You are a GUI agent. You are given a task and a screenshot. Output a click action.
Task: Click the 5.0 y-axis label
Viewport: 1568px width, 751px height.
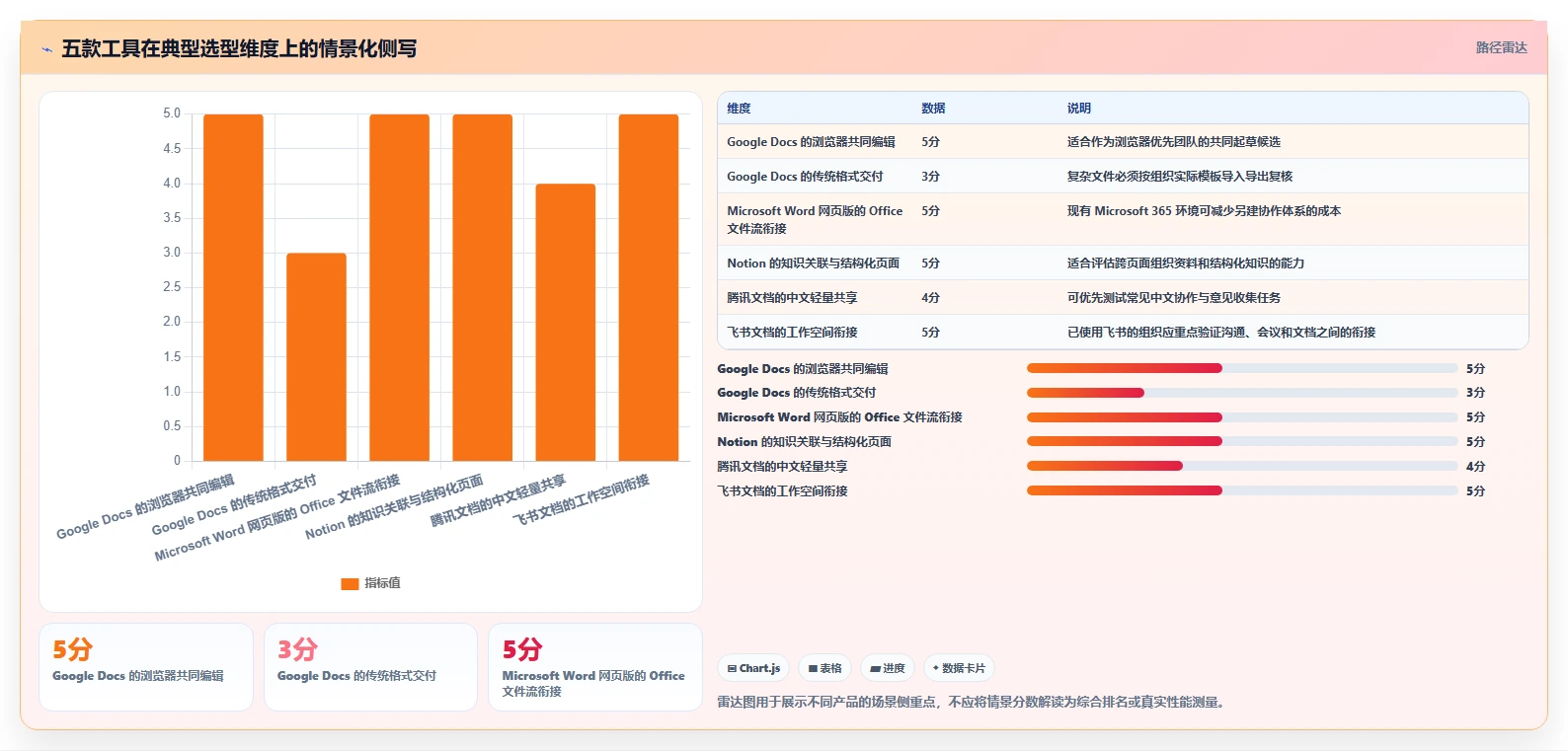[x=172, y=113]
